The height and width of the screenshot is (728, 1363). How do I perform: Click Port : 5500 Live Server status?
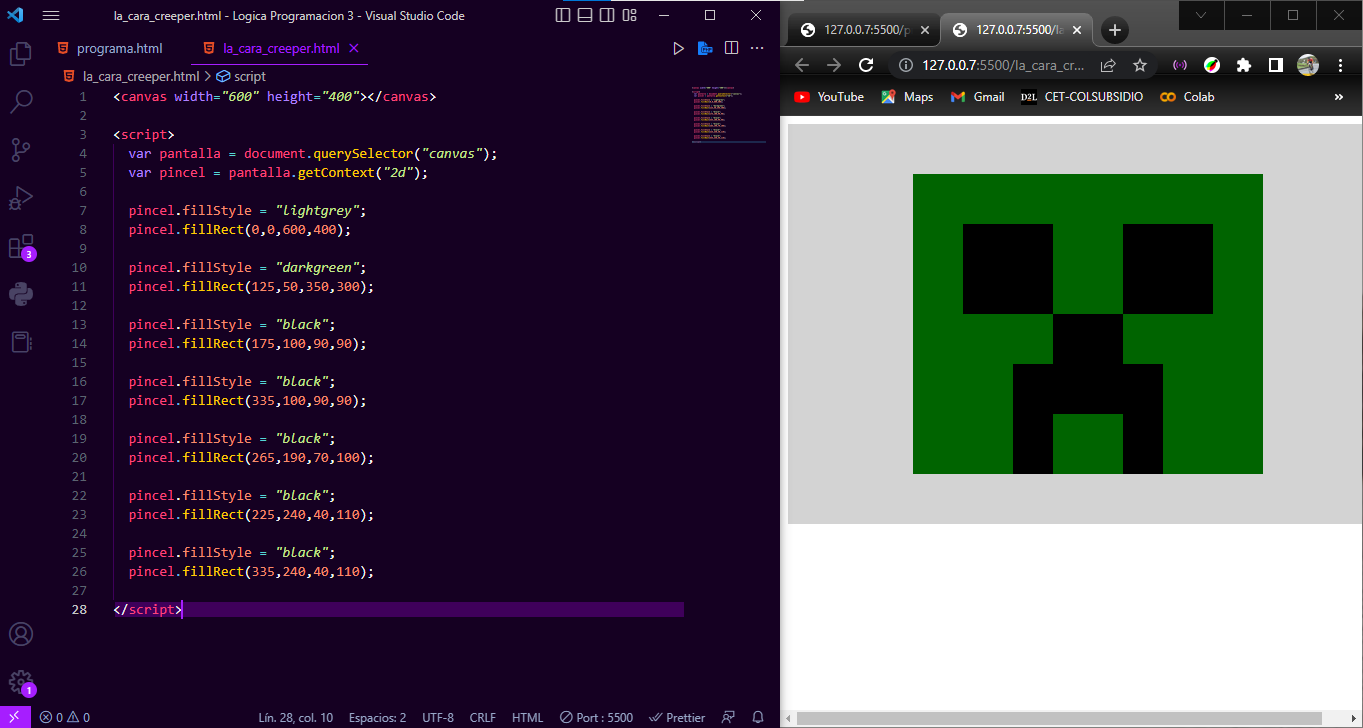point(596,717)
